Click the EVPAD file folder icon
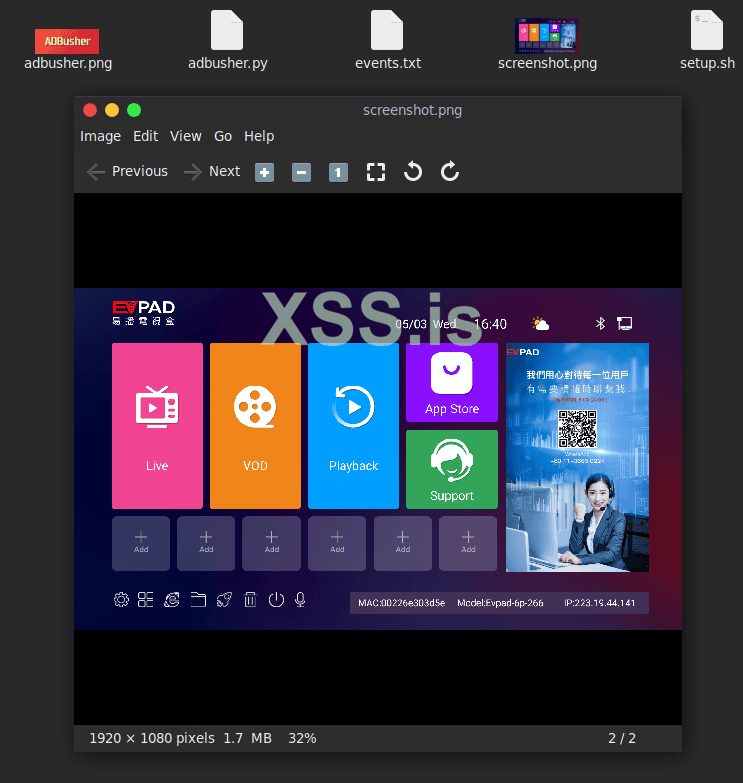Screen dimensions: 743x783 [x=198, y=599]
